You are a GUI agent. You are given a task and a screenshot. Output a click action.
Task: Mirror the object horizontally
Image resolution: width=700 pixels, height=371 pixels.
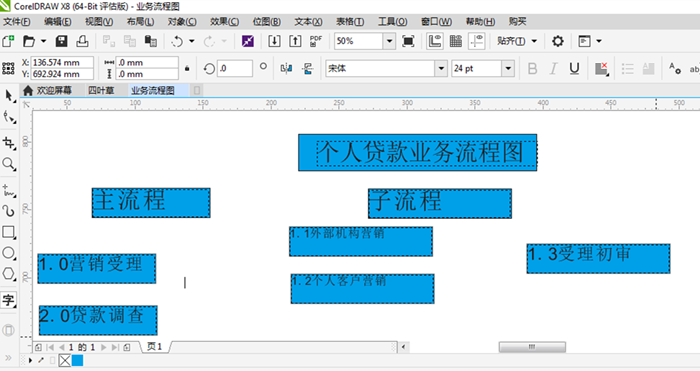pos(286,68)
